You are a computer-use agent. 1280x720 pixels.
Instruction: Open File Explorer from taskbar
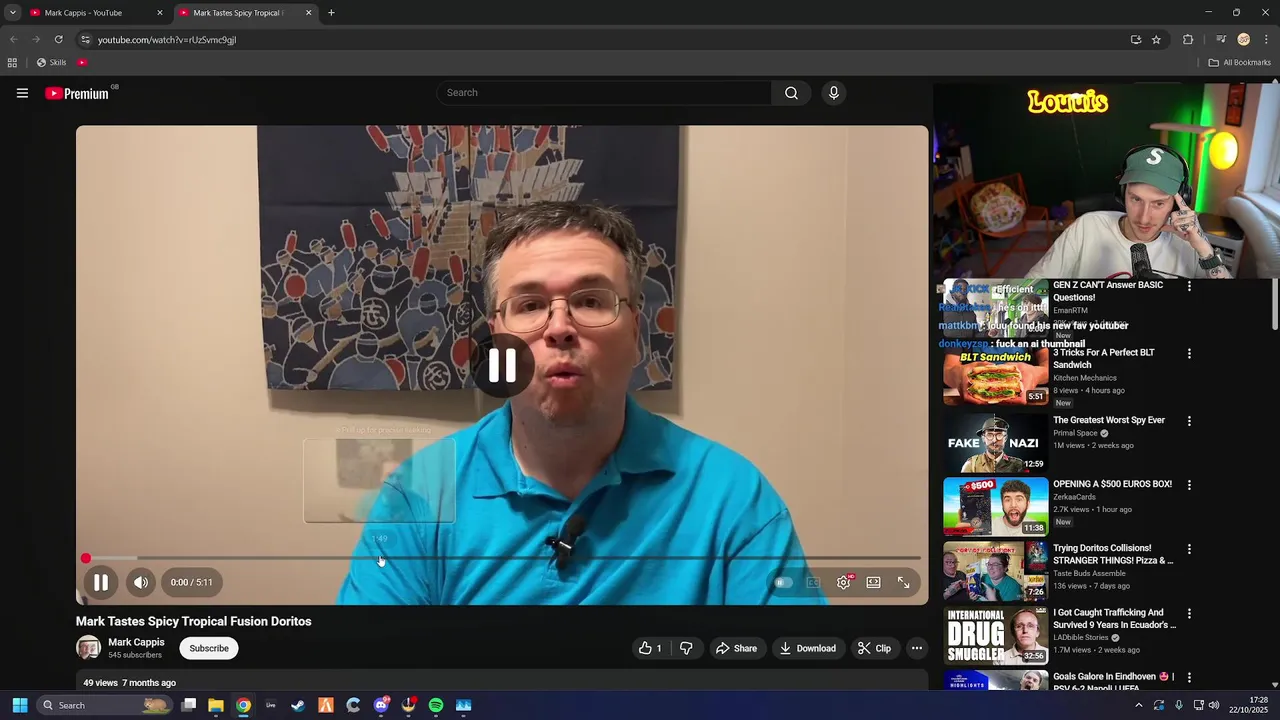point(215,705)
